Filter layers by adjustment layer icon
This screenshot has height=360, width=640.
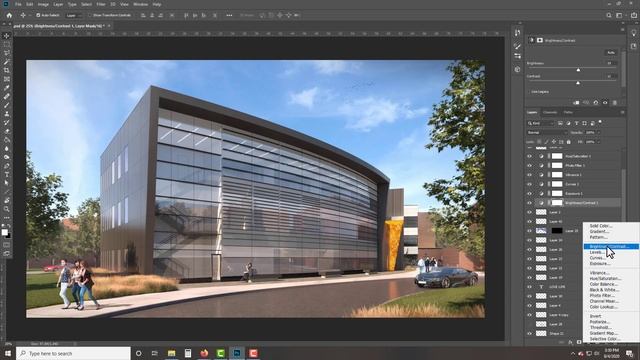pyautogui.click(x=568, y=123)
